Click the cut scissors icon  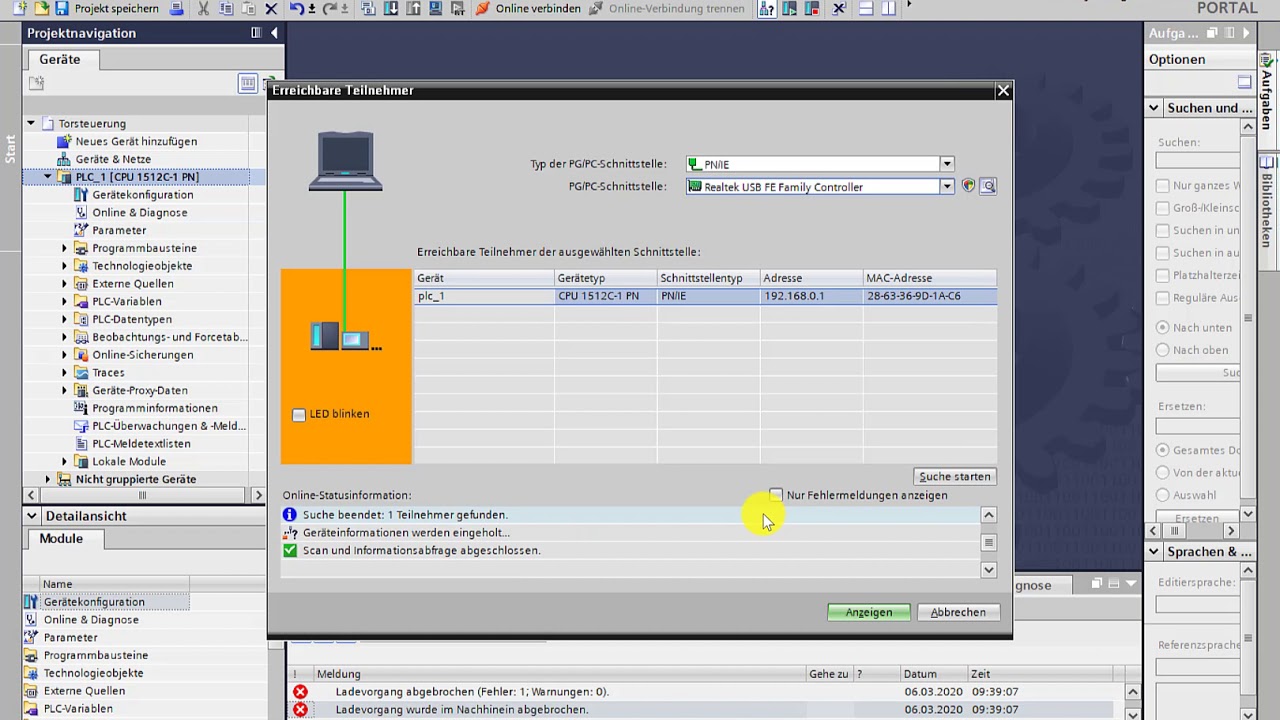204,8
